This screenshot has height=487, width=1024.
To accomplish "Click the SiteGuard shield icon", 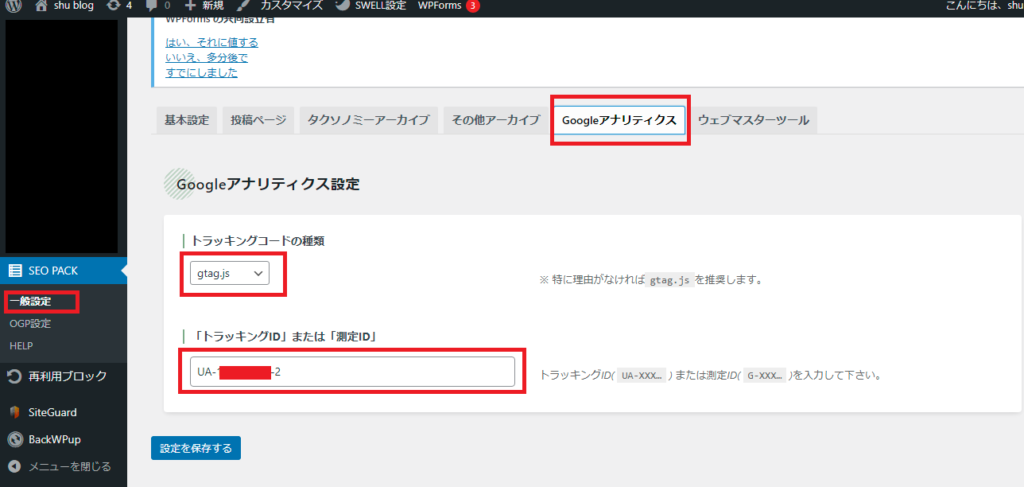I will pyautogui.click(x=14, y=413).
